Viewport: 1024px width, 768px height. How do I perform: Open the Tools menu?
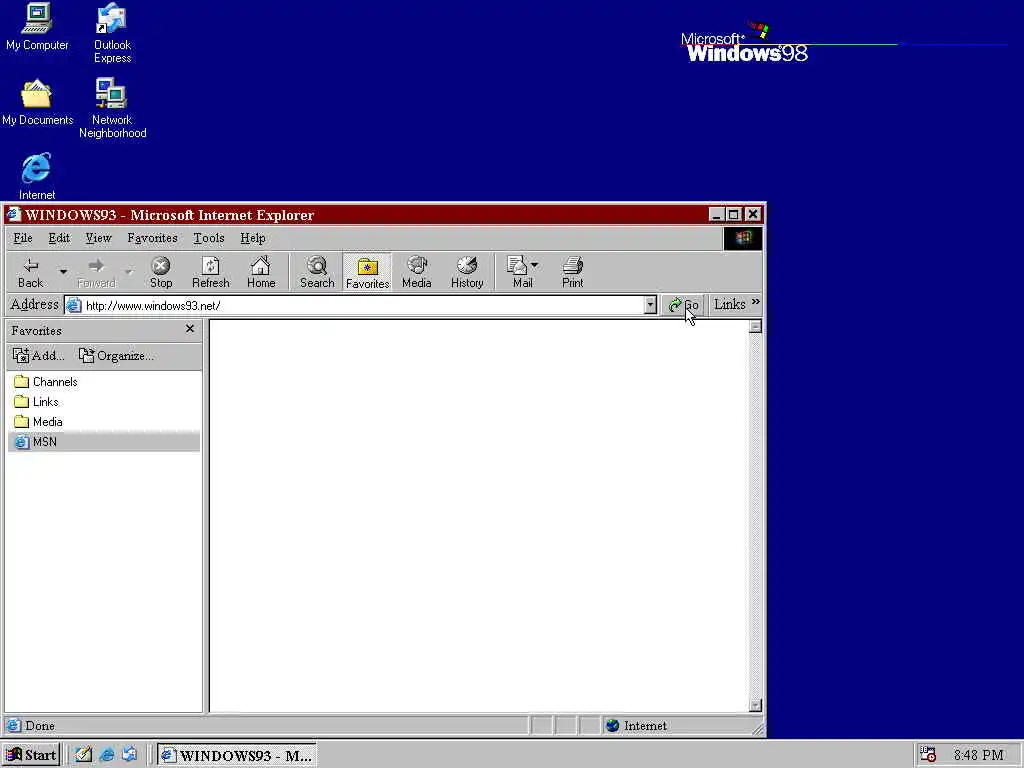[209, 238]
